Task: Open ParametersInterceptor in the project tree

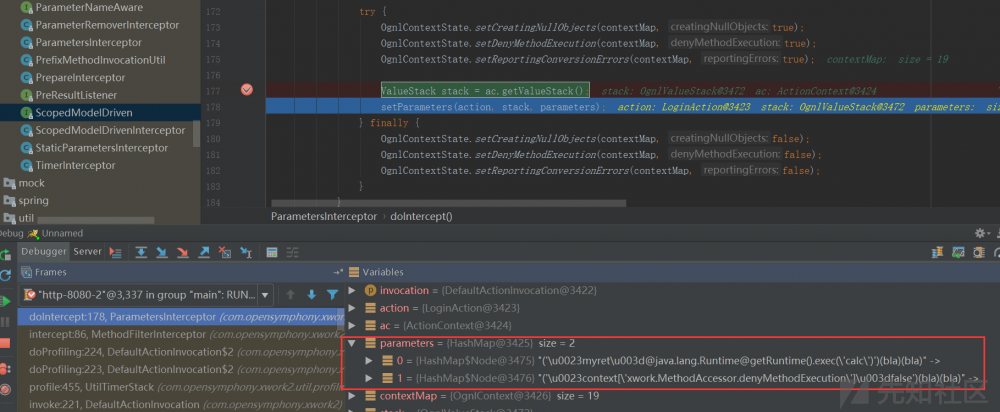Action: pyautogui.click(x=89, y=43)
